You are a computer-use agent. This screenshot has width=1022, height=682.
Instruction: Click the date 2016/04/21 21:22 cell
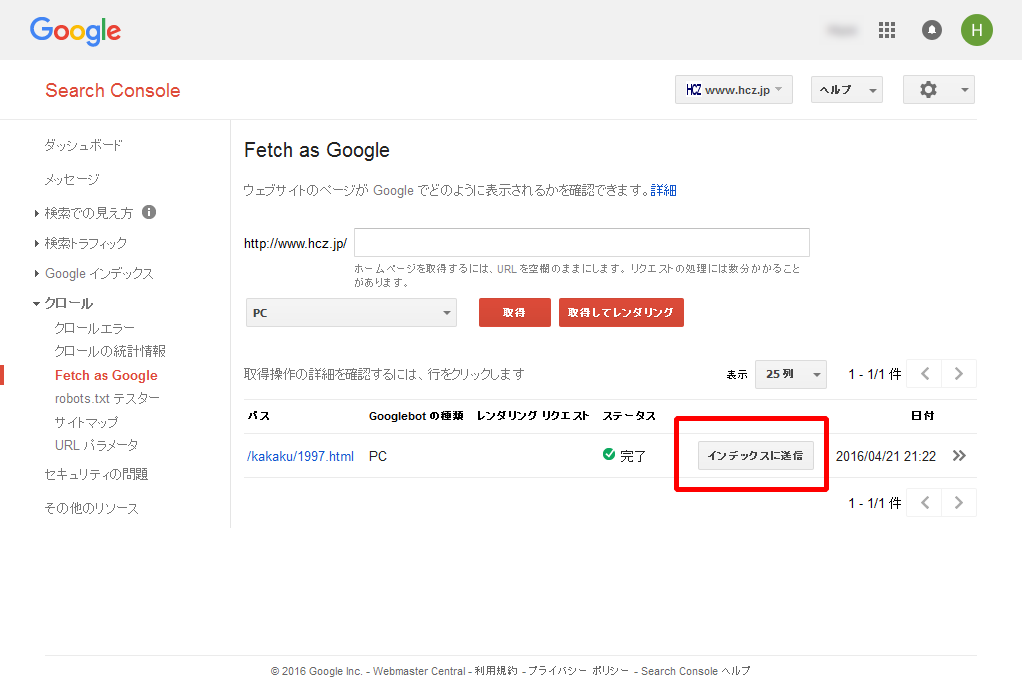(x=886, y=456)
